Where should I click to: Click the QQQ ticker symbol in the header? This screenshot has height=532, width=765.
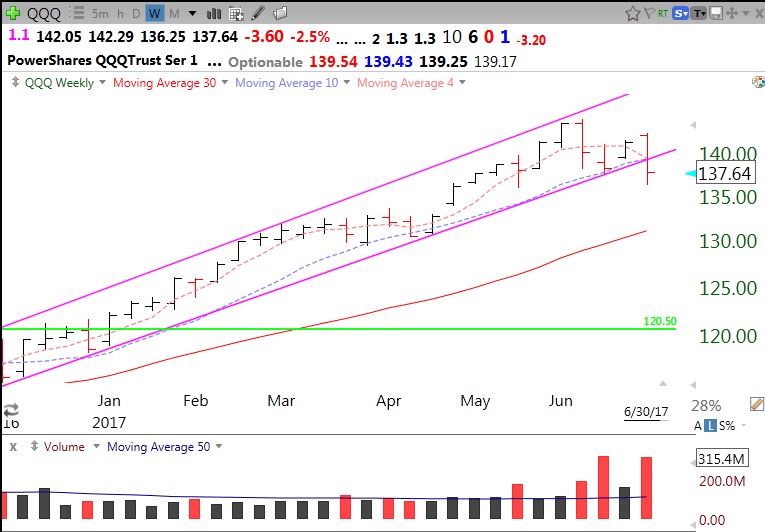43,14
